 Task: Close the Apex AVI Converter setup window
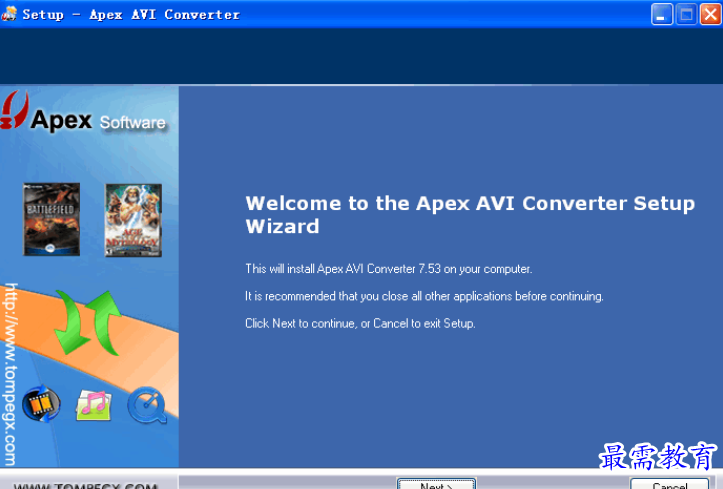point(711,15)
